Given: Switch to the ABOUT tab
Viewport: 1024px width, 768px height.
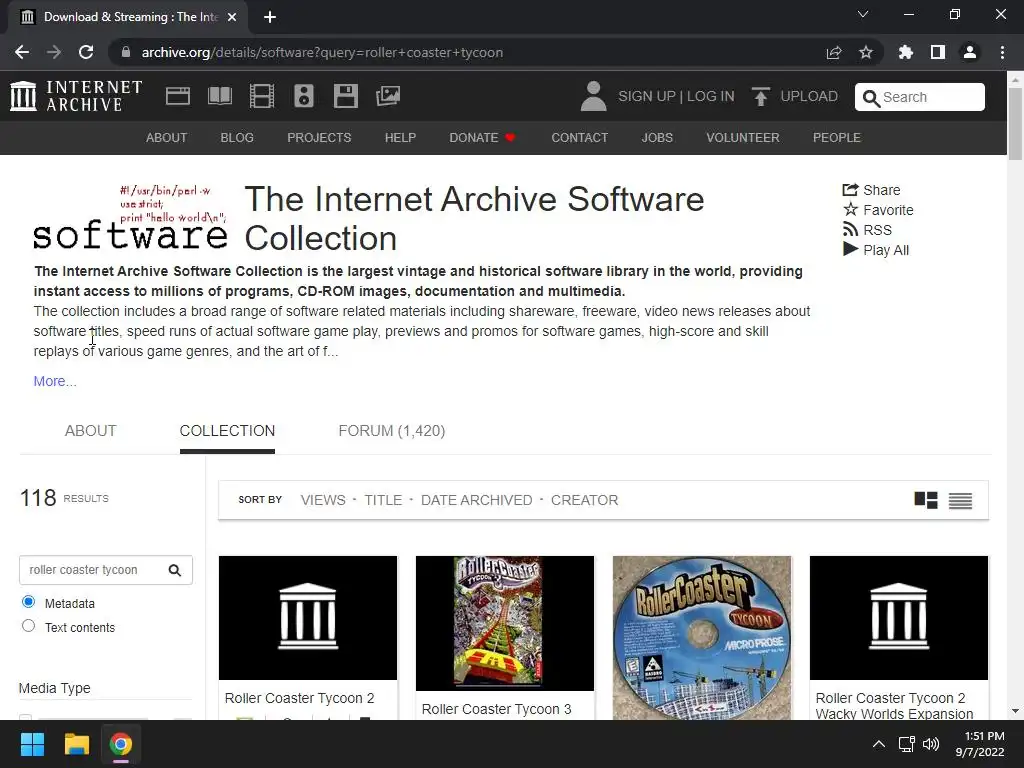Looking at the screenshot, I should pyautogui.click(x=90, y=431).
